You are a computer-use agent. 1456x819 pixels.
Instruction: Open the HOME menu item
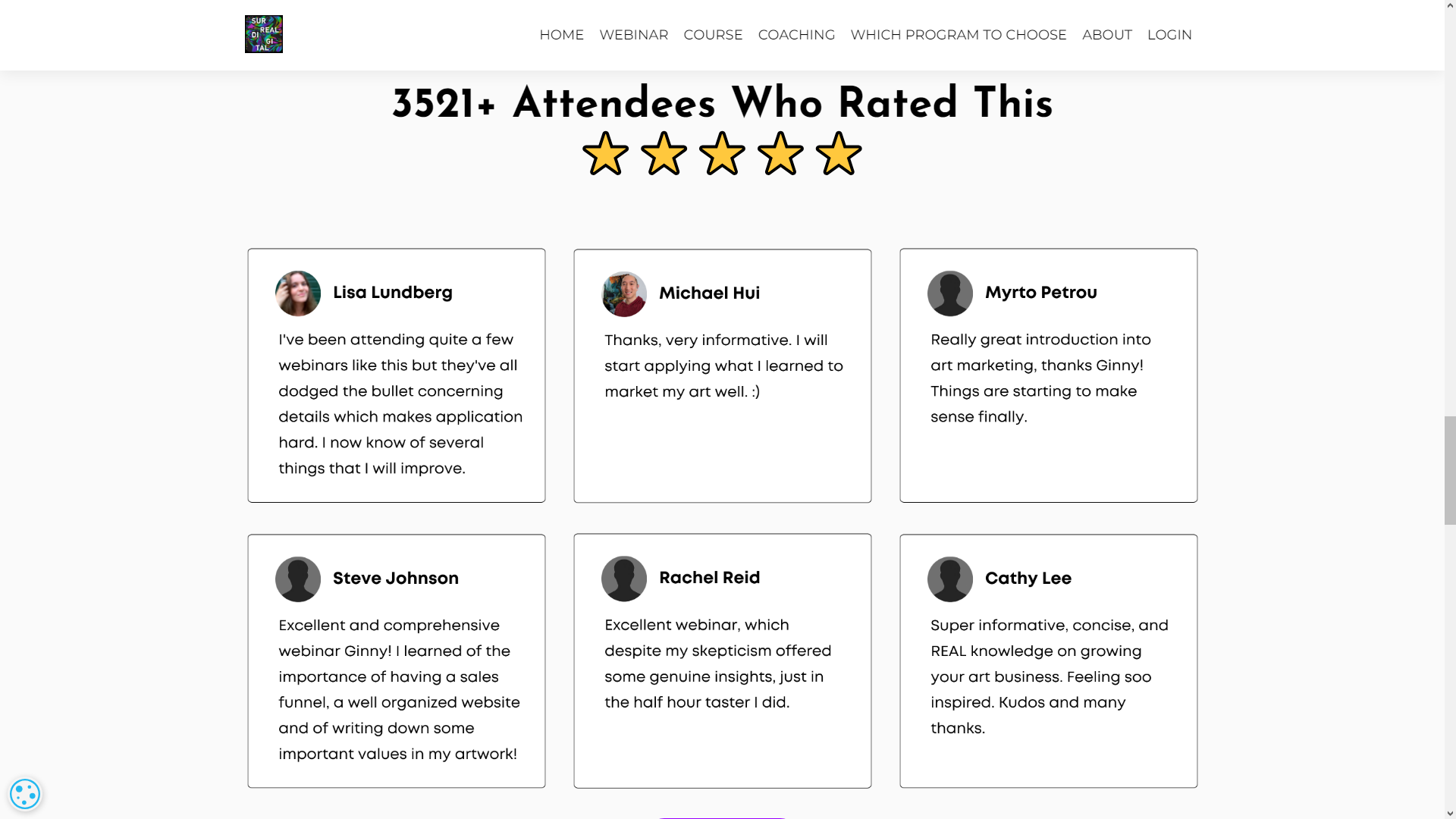[x=561, y=34]
